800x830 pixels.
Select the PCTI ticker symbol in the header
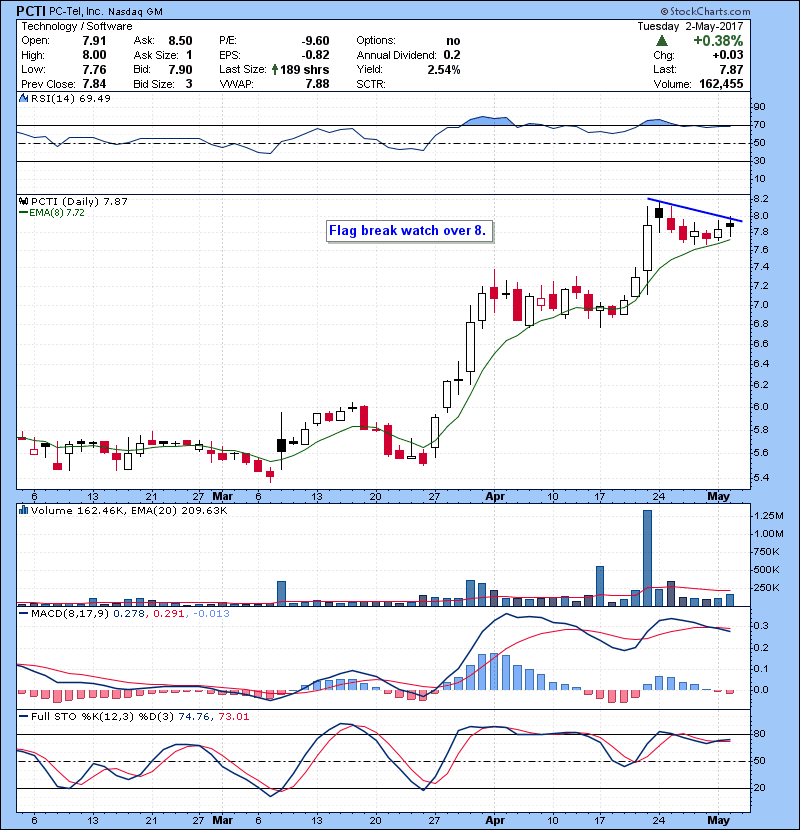(31, 11)
